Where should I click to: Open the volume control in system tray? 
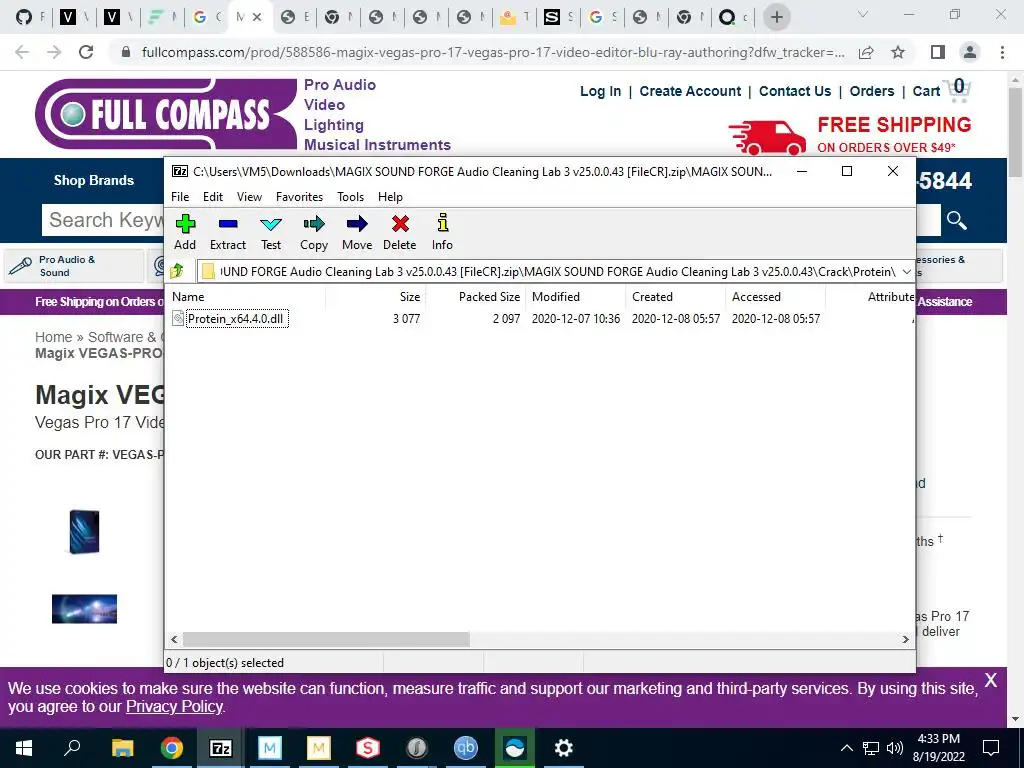[x=895, y=748]
